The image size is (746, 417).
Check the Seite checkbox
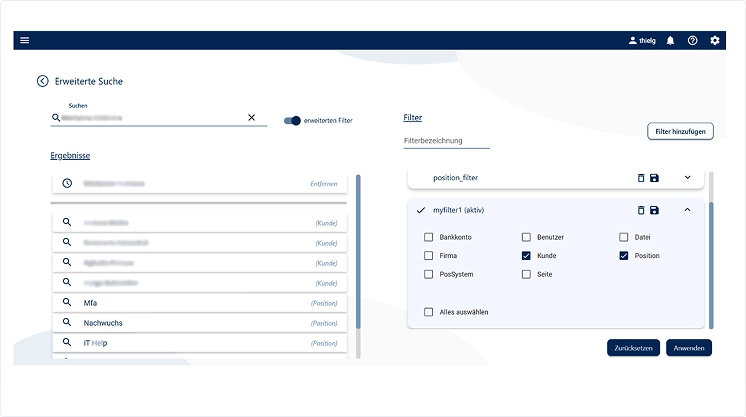tap(526, 274)
